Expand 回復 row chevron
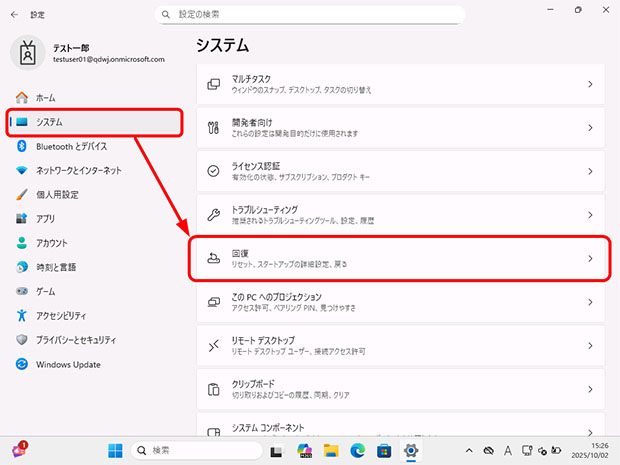This screenshot has width=620, height=465. pyautogui.click(x=590, y=258)
